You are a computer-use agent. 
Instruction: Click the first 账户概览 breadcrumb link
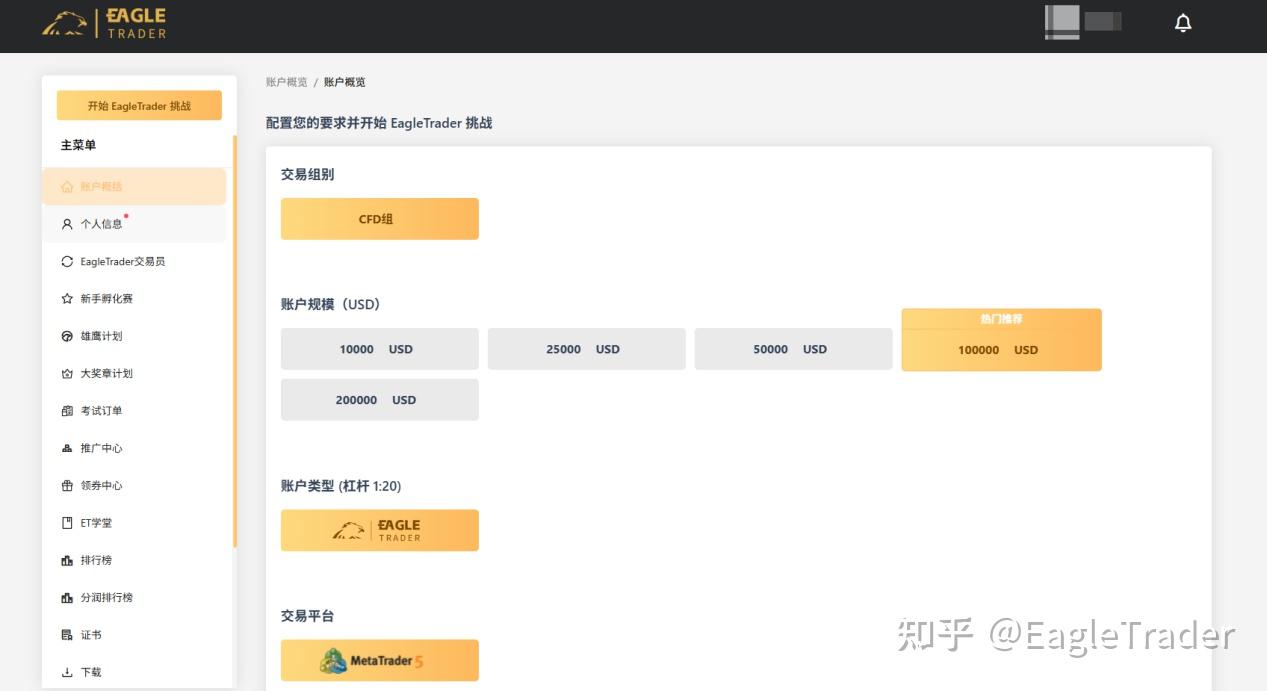pos(287,82)
